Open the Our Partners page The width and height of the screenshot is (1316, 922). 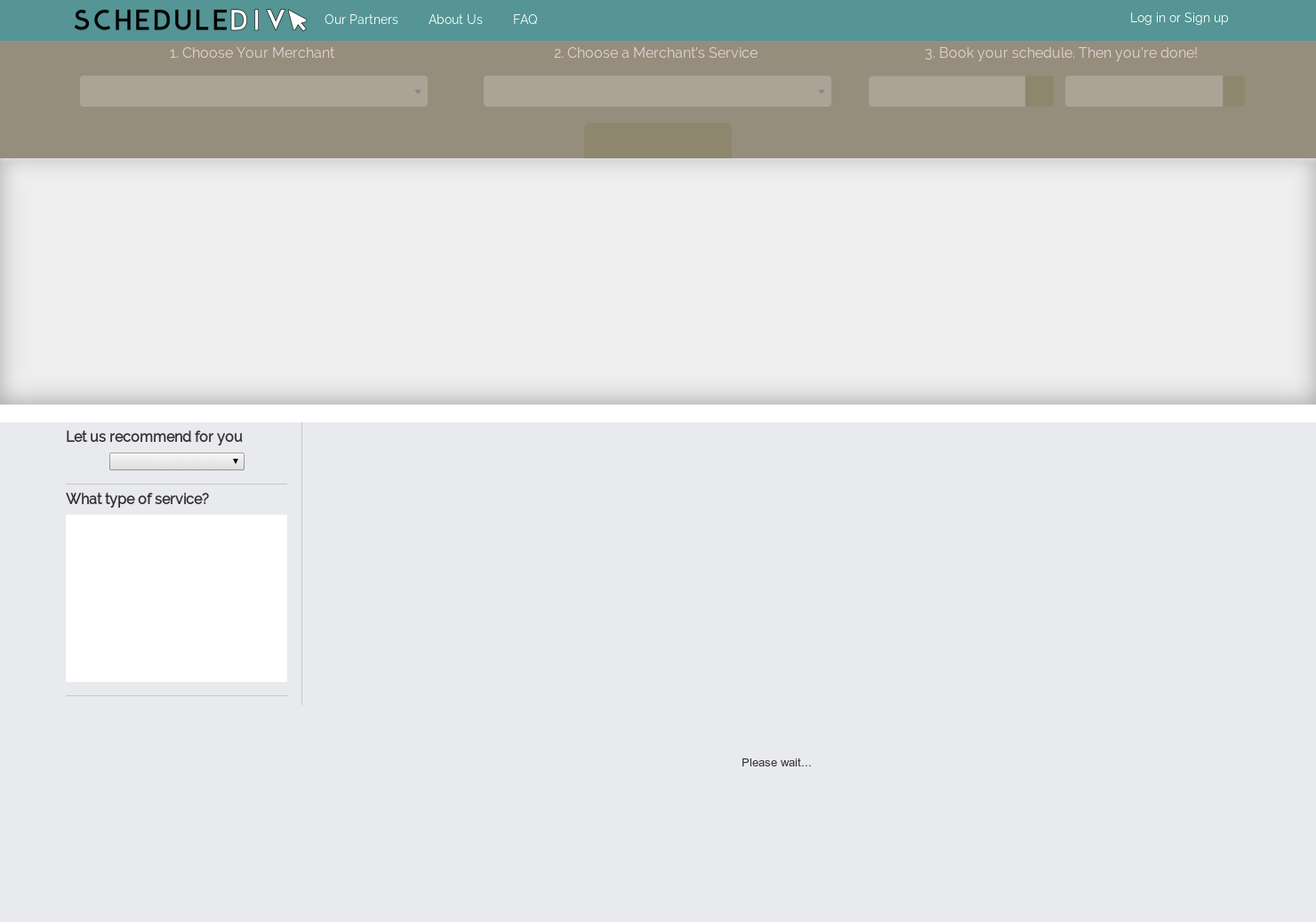361,20
